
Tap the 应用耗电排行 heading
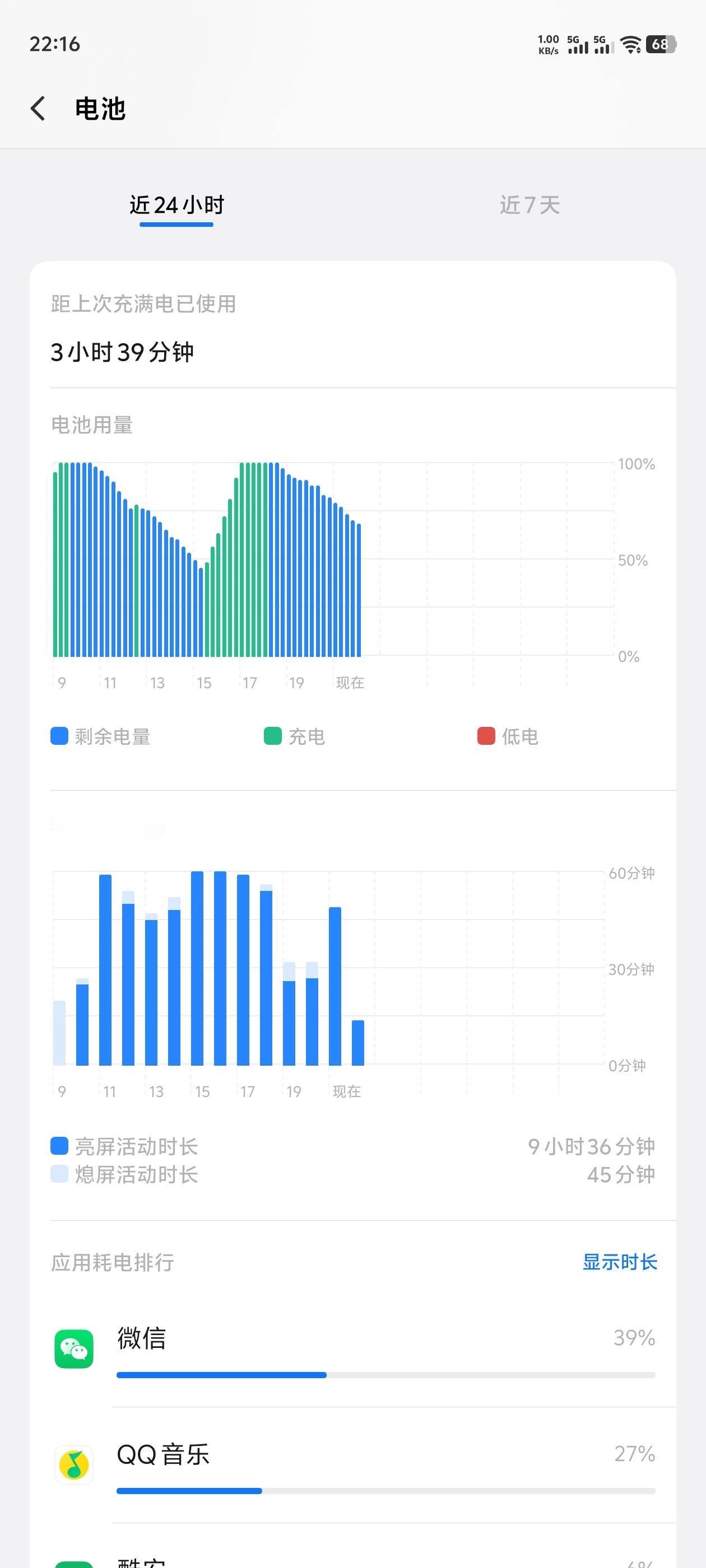tap(113, 1262)
